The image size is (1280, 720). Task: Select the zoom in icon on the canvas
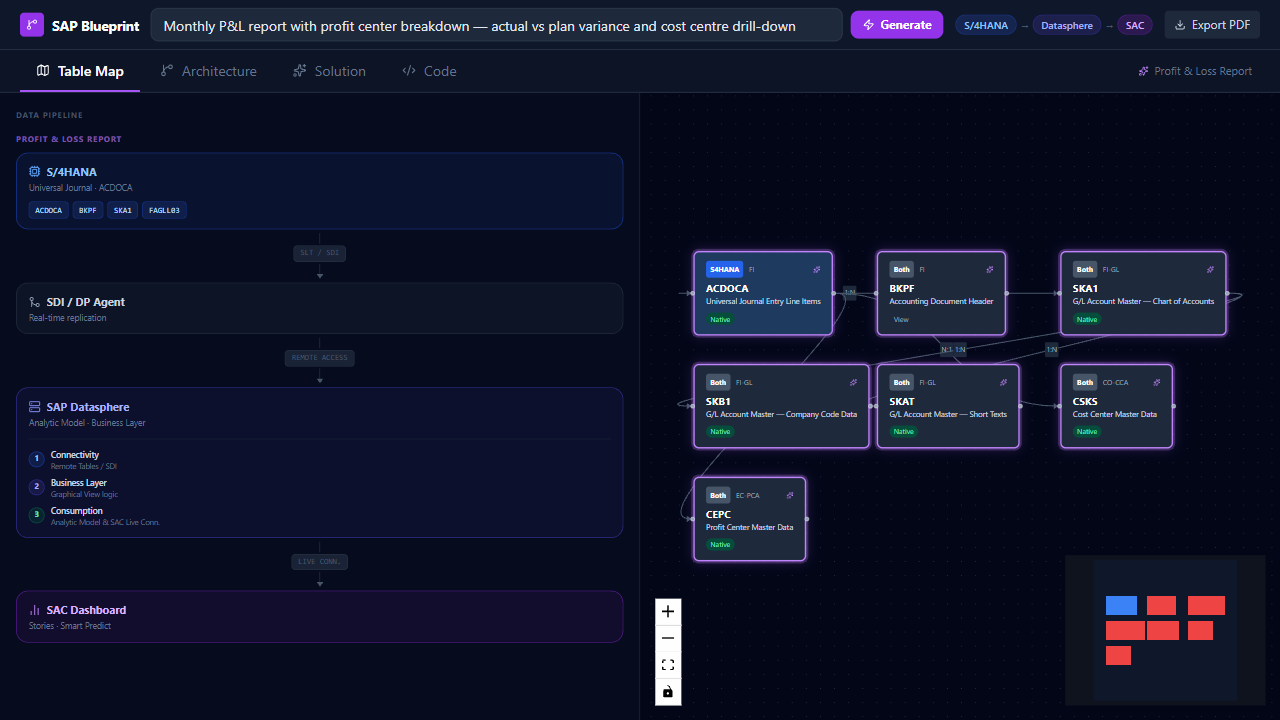667,611
